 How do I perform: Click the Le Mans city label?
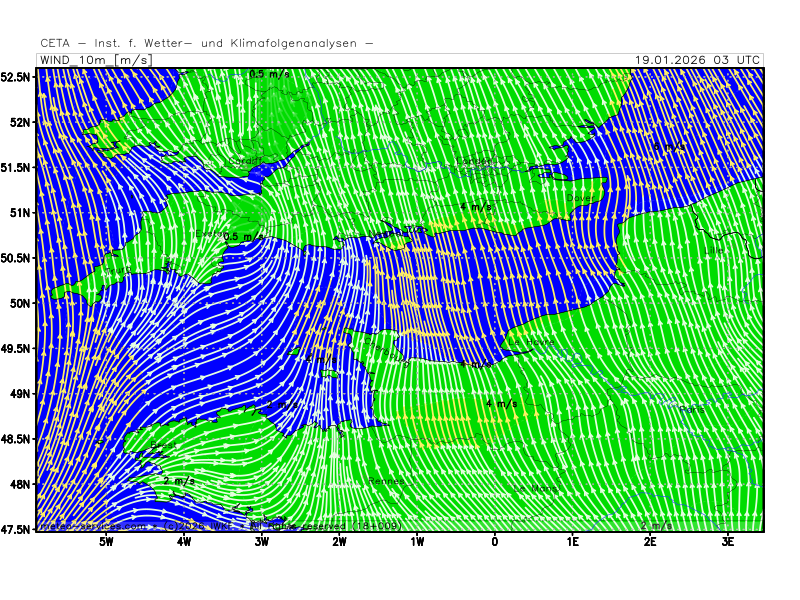535,488
